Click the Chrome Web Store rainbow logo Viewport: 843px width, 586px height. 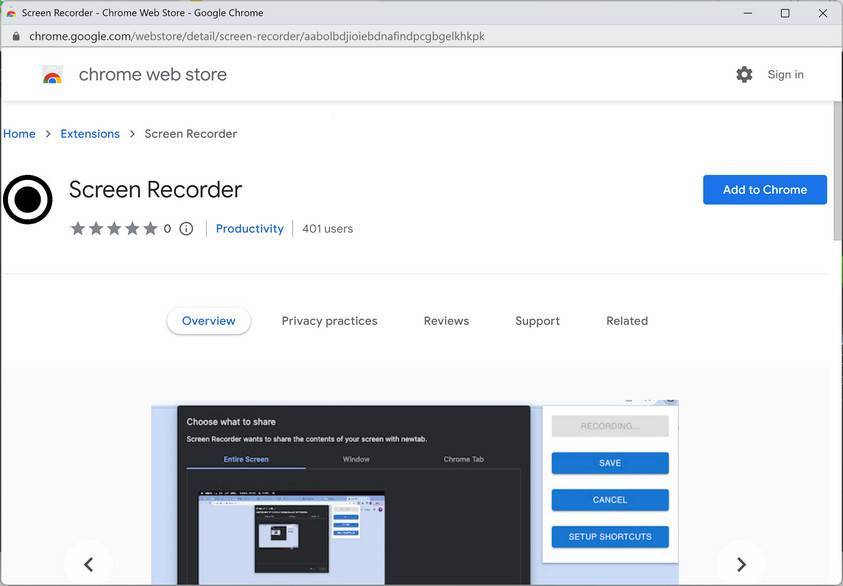coord(52,75)
